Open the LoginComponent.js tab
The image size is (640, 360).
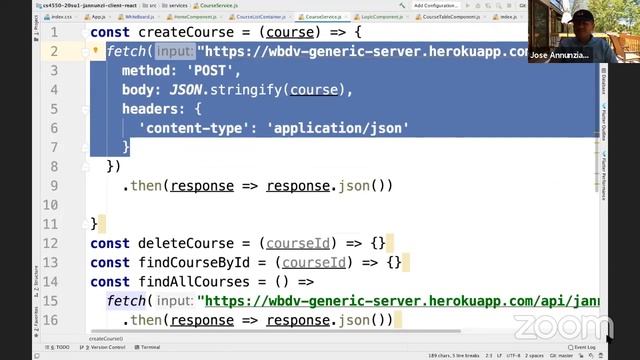point(380,17)
